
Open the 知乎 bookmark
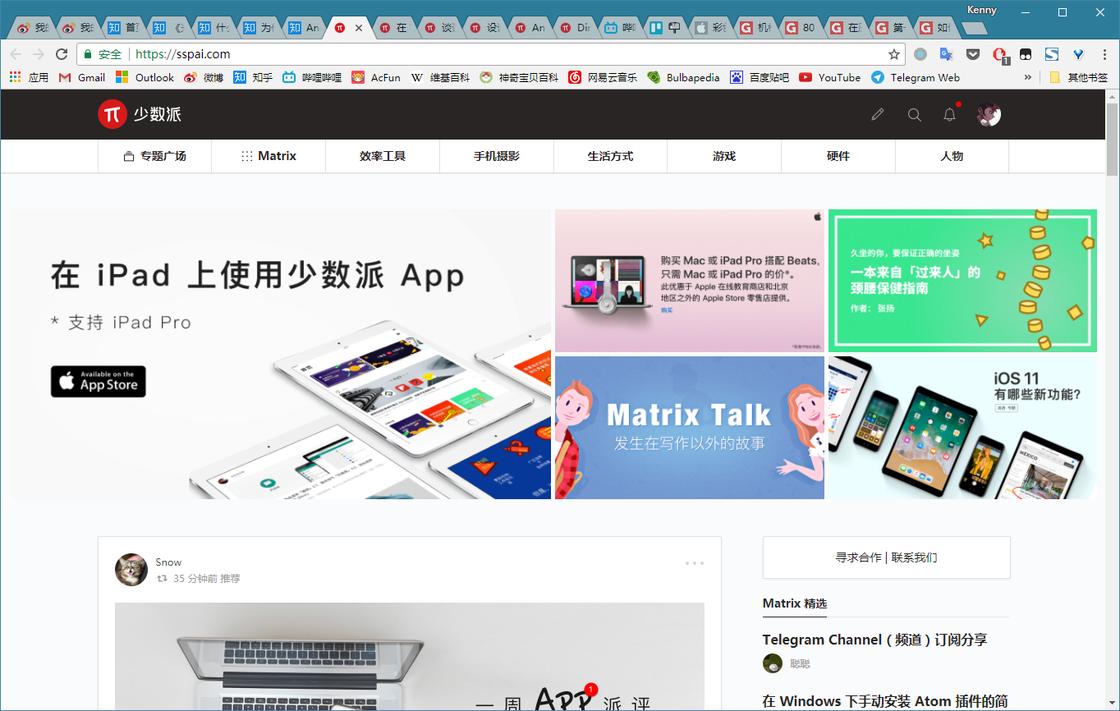pos(253,77)
